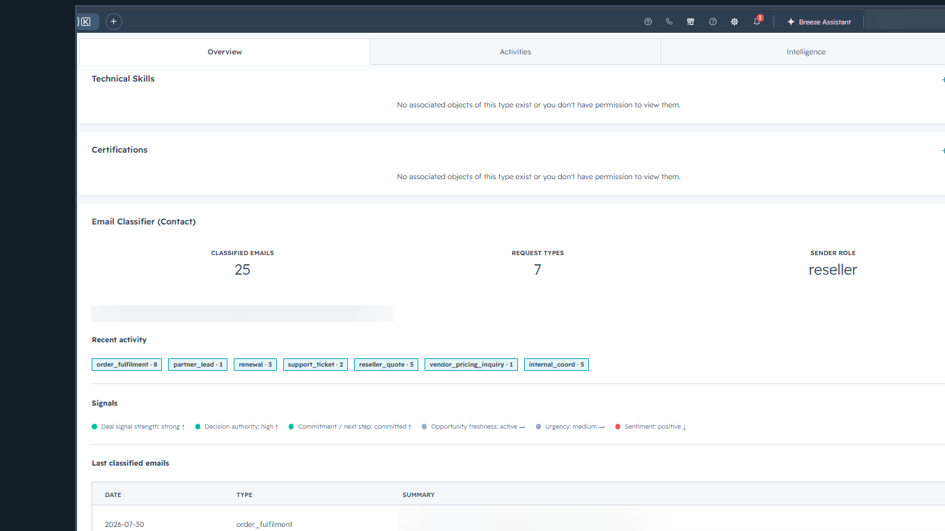Click the Opportunity freshness: active signal

pyautogui.click(x=473, y=427)
